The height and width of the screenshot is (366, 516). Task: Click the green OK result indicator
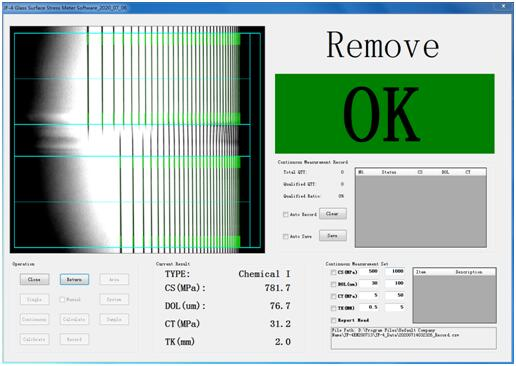[385, 114]
